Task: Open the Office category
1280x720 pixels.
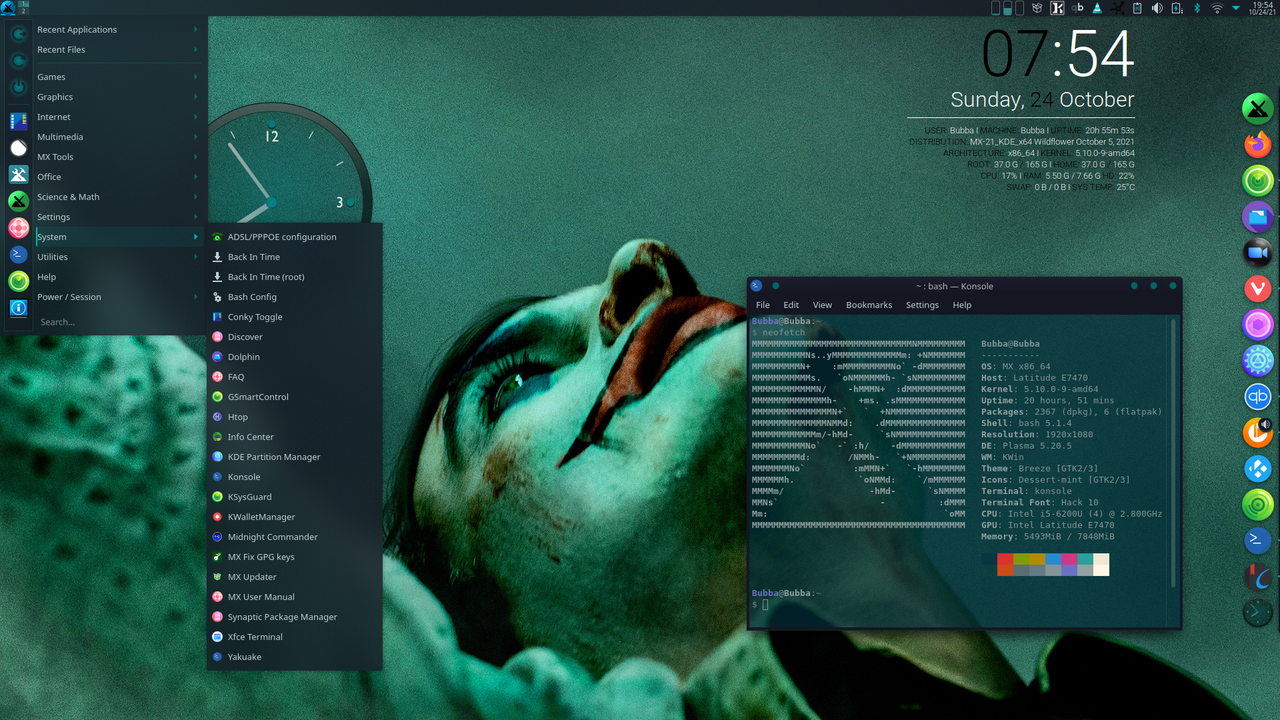Action: (x=117, y=177)
